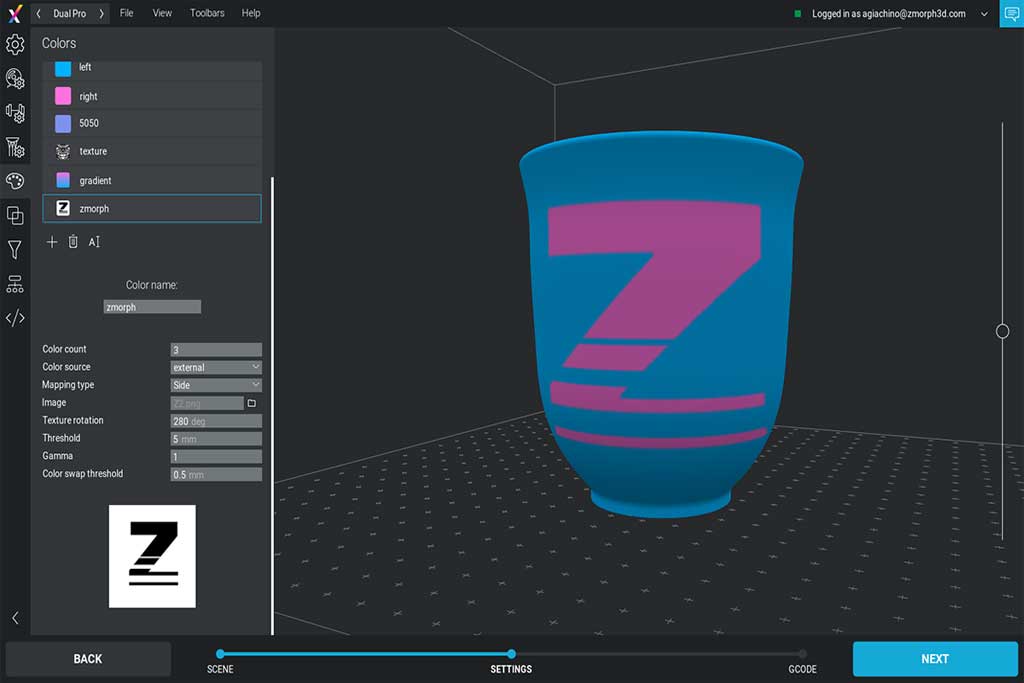Click the Texture rotation input field
The width and height of the screenshot is (1024, 683).
click(x=216, y=421)
